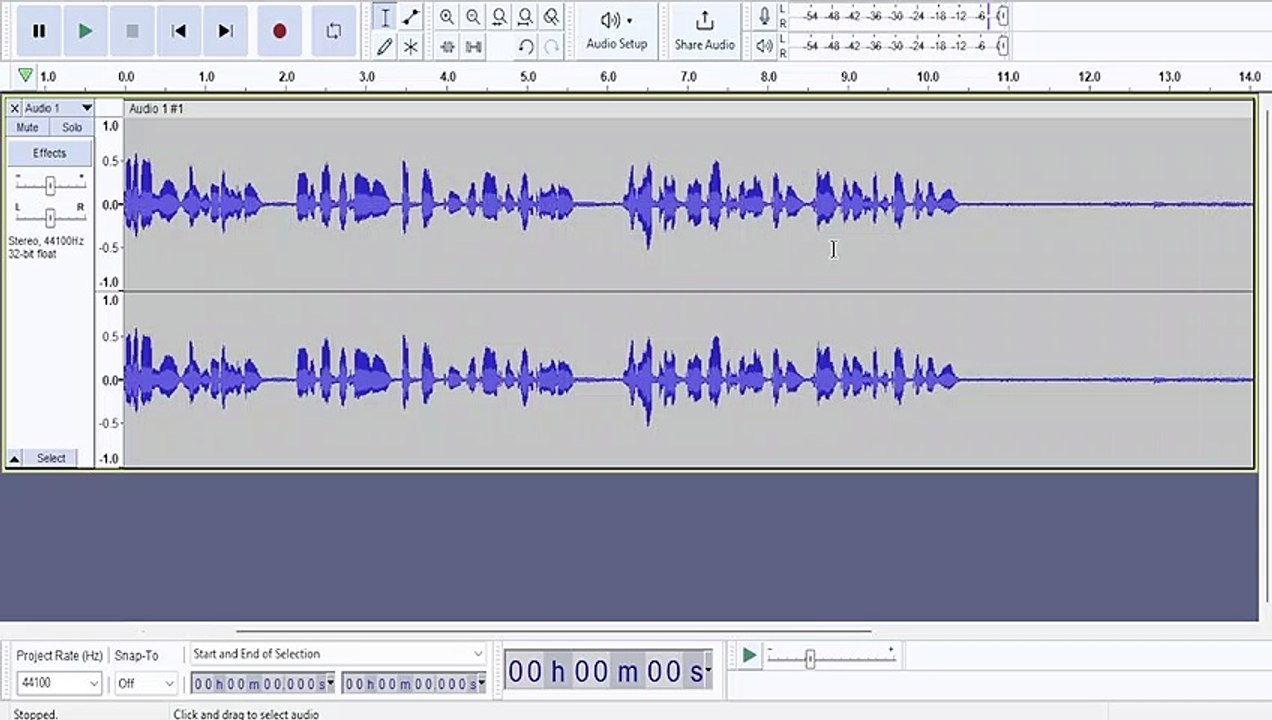Skip to start of the project
The width and height of the screenshot is (1272, 720).
point(179,31)
